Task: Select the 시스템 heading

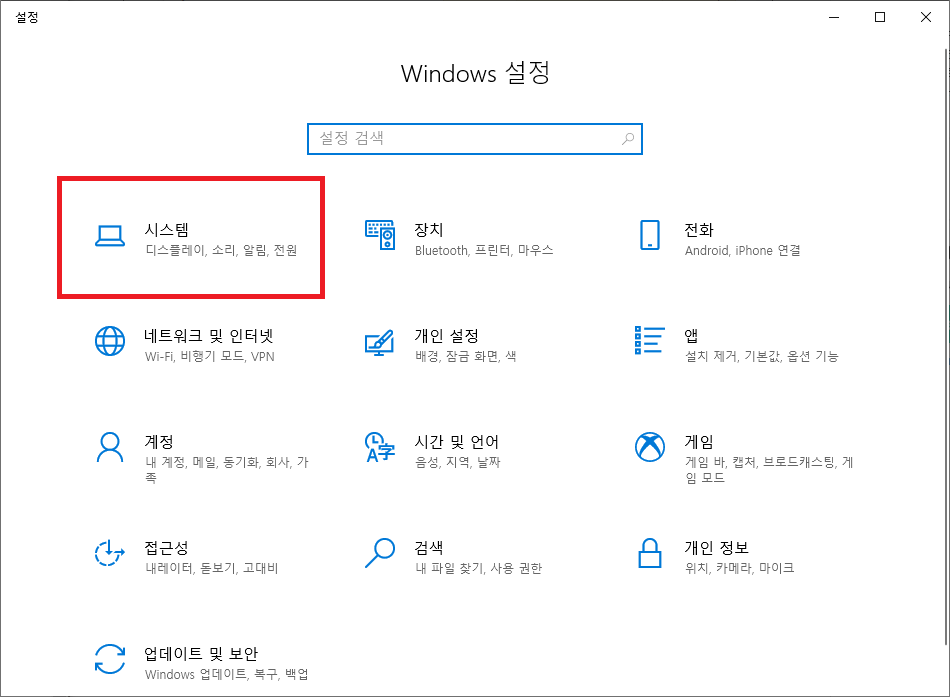Action: (167, 230)
